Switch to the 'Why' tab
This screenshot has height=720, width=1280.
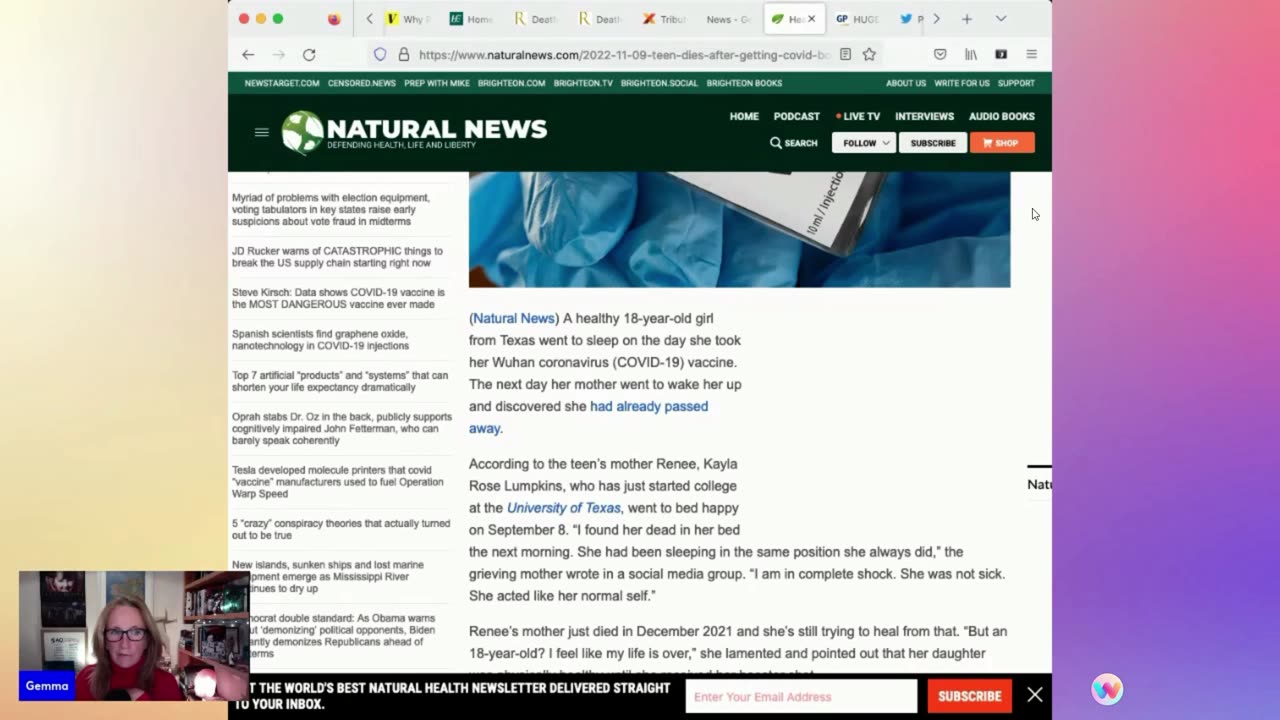coord(408,19)
